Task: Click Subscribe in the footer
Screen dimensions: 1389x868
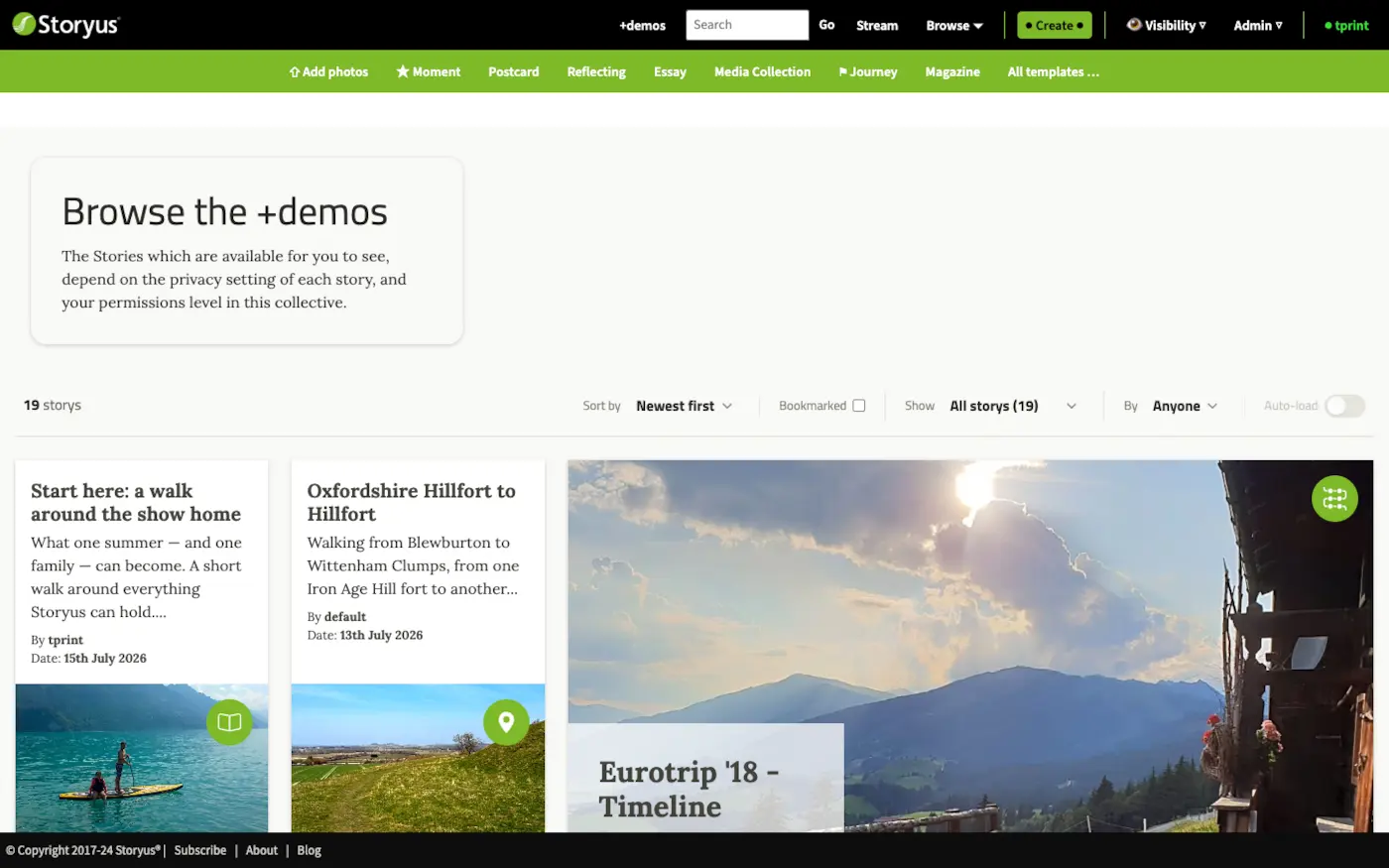Action: tap(200, 850)
